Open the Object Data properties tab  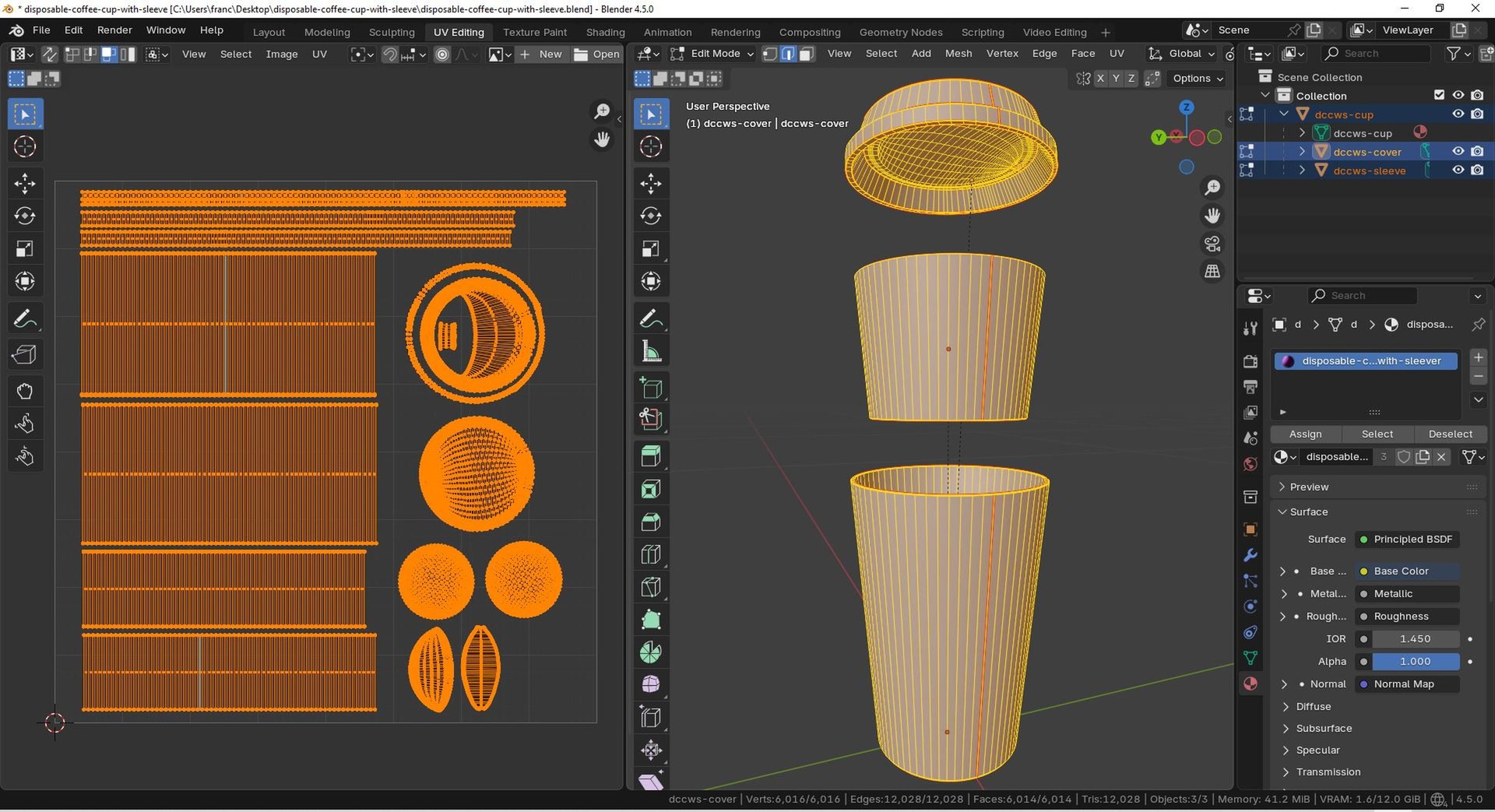(1251, 658)
